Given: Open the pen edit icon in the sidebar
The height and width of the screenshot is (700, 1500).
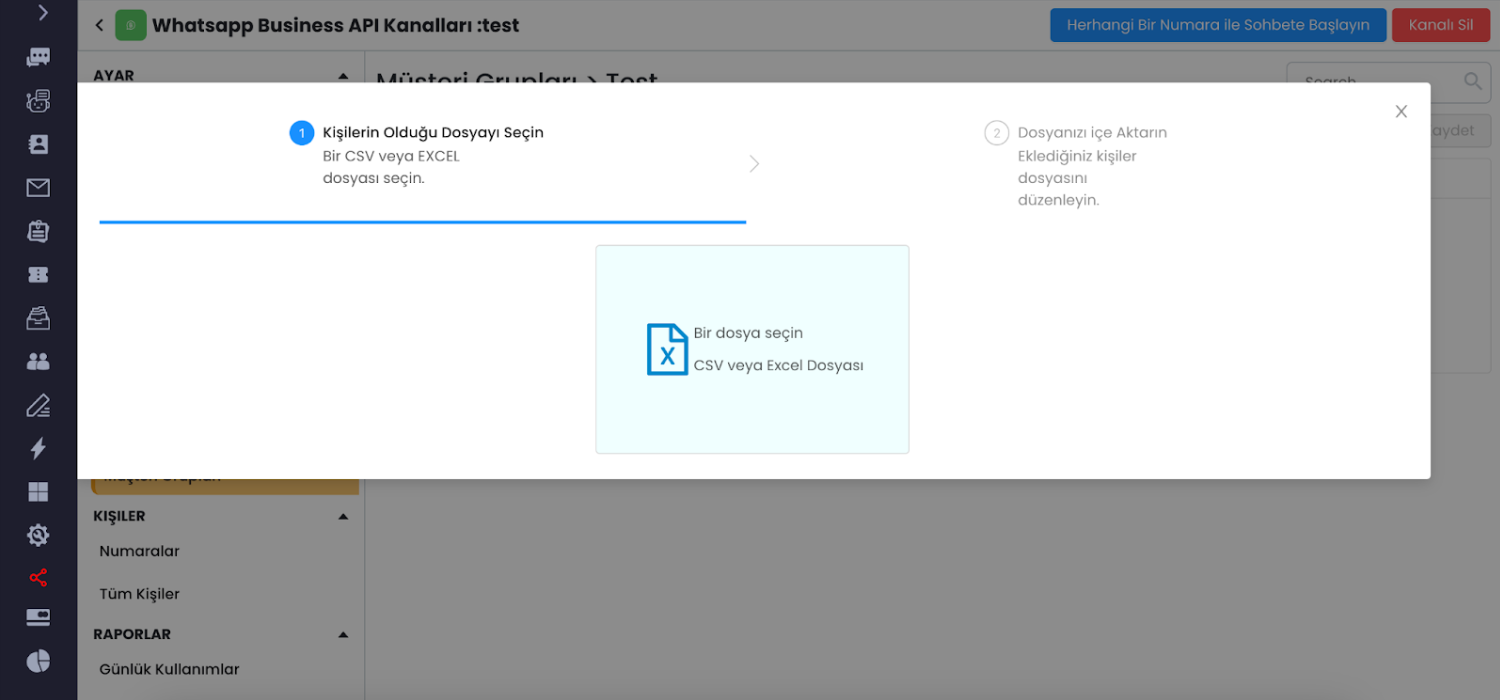Looking at the screenshot, I should click(x=38, y=405).
